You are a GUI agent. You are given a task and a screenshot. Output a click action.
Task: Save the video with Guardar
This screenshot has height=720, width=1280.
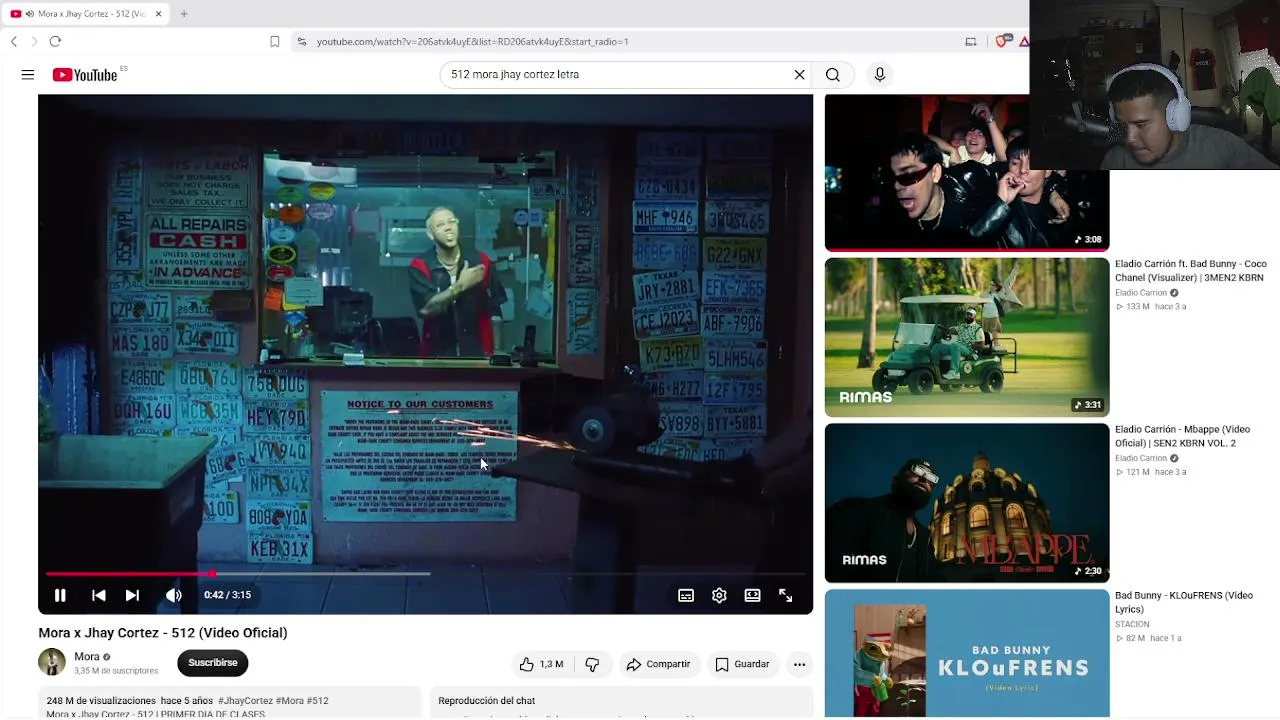[742, 664]
